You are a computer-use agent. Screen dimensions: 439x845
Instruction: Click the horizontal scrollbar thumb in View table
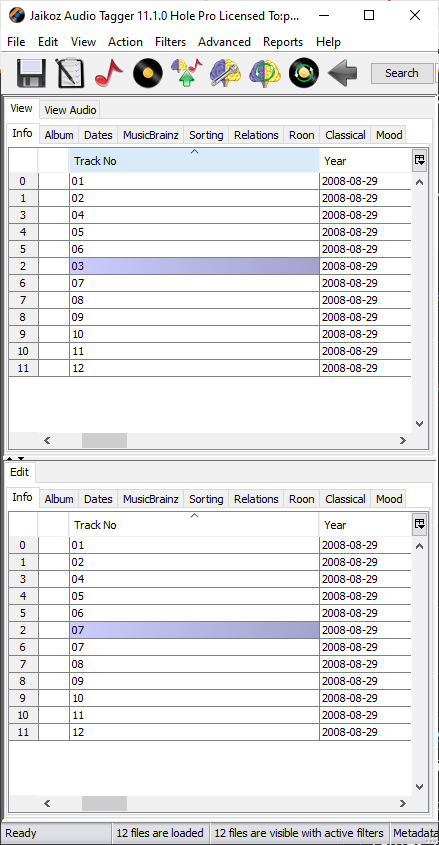point(104,440)
